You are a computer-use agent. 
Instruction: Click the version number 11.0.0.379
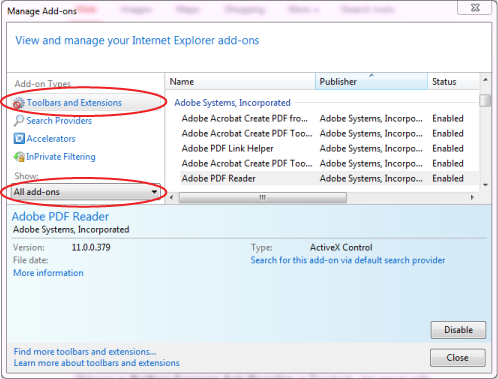tap(91, 247)
